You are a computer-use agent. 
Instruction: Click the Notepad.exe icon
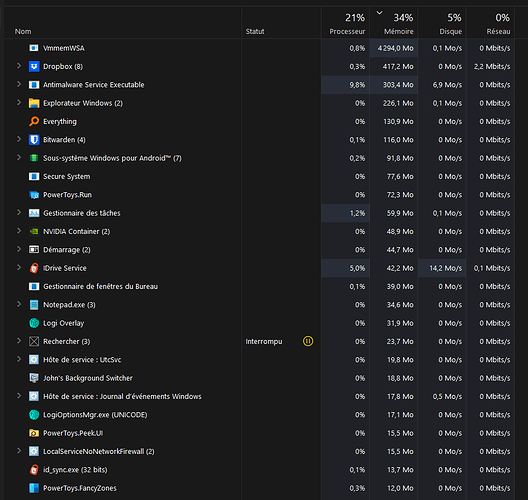tap(34, 305)
